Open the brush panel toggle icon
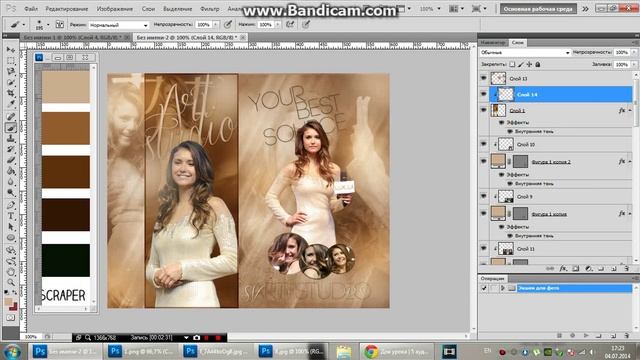This screenshot has height=360, width=640. [60, 24]
